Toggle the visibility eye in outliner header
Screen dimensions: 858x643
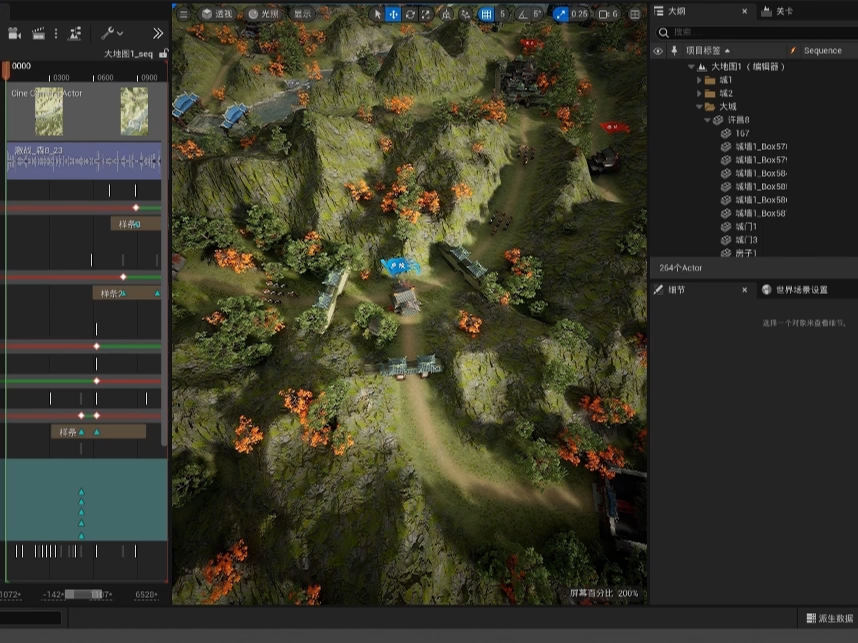point(657,49)
